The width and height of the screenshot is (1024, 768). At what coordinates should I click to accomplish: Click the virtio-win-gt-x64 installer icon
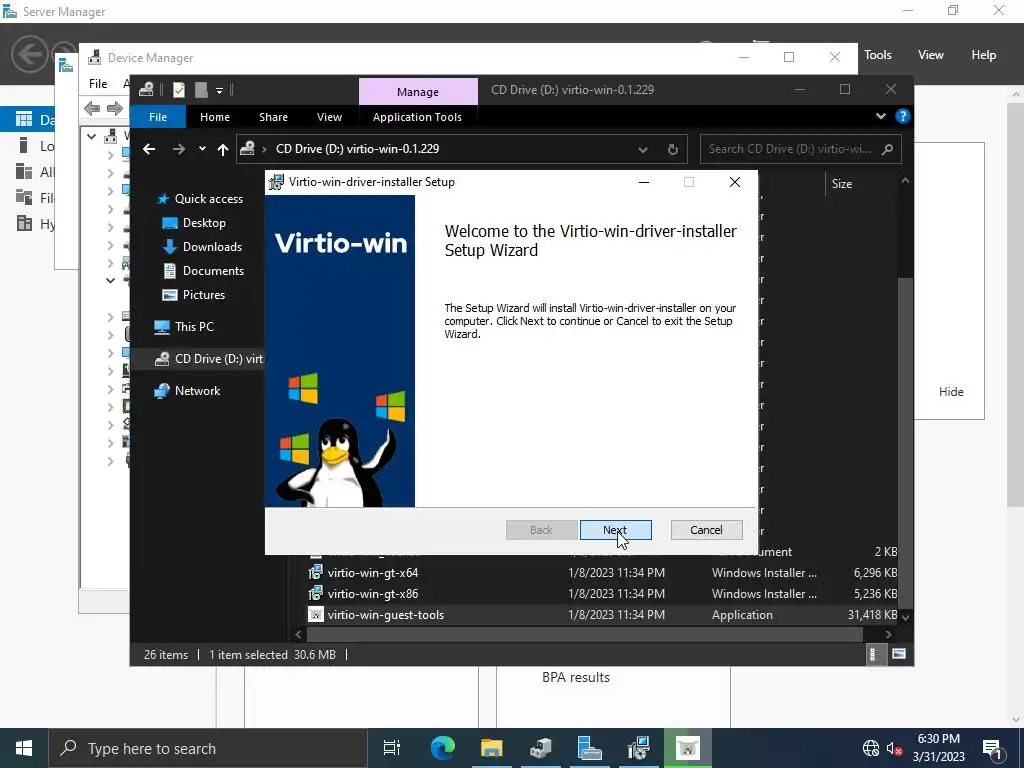coord(315,573)
